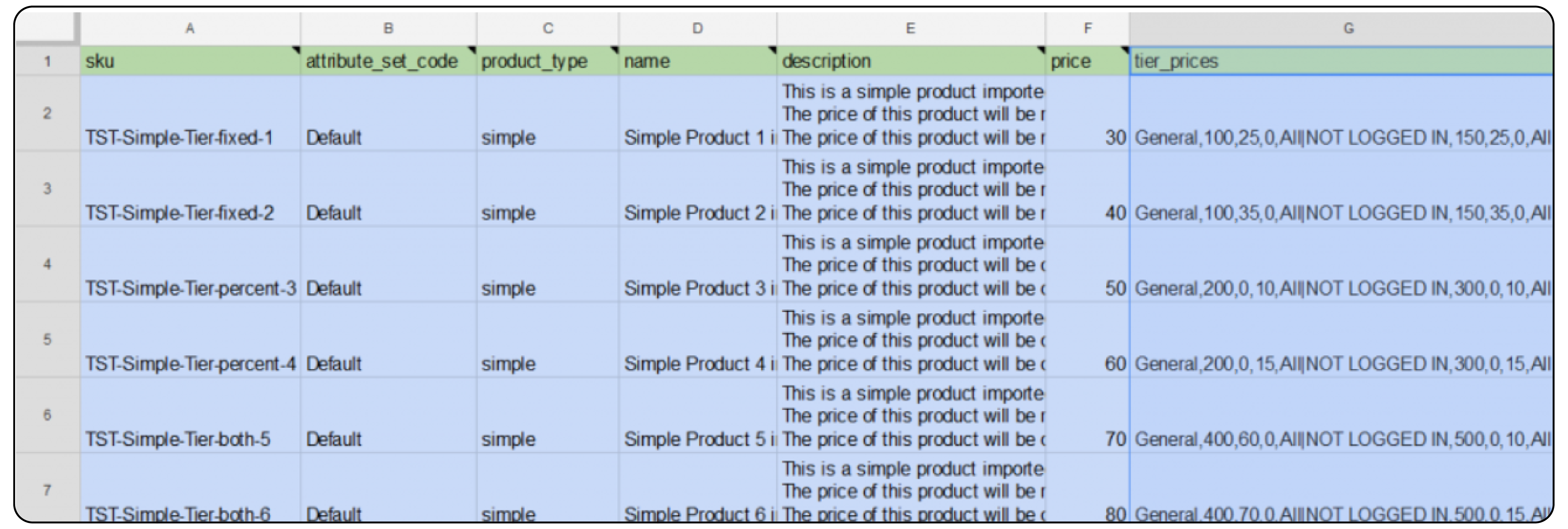1568x529 pixels.
Task: Click description cell in the percent-3 row
Action: [x=911, y=264]
